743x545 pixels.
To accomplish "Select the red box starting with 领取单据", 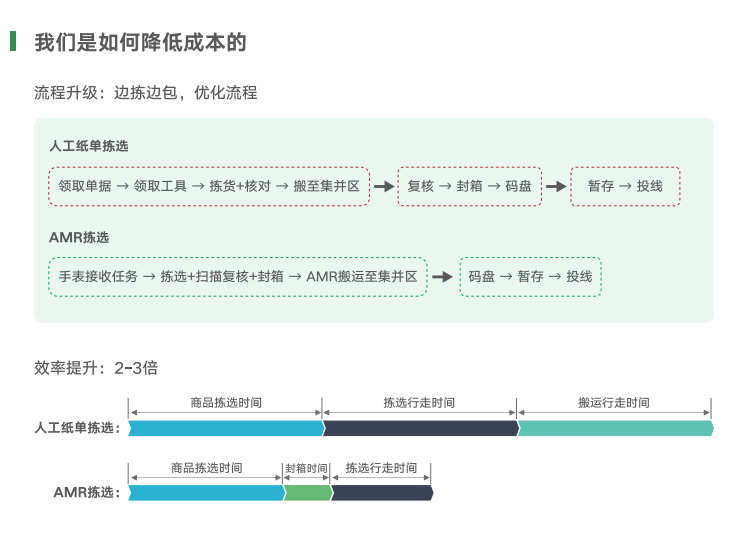I will [208, 186].
